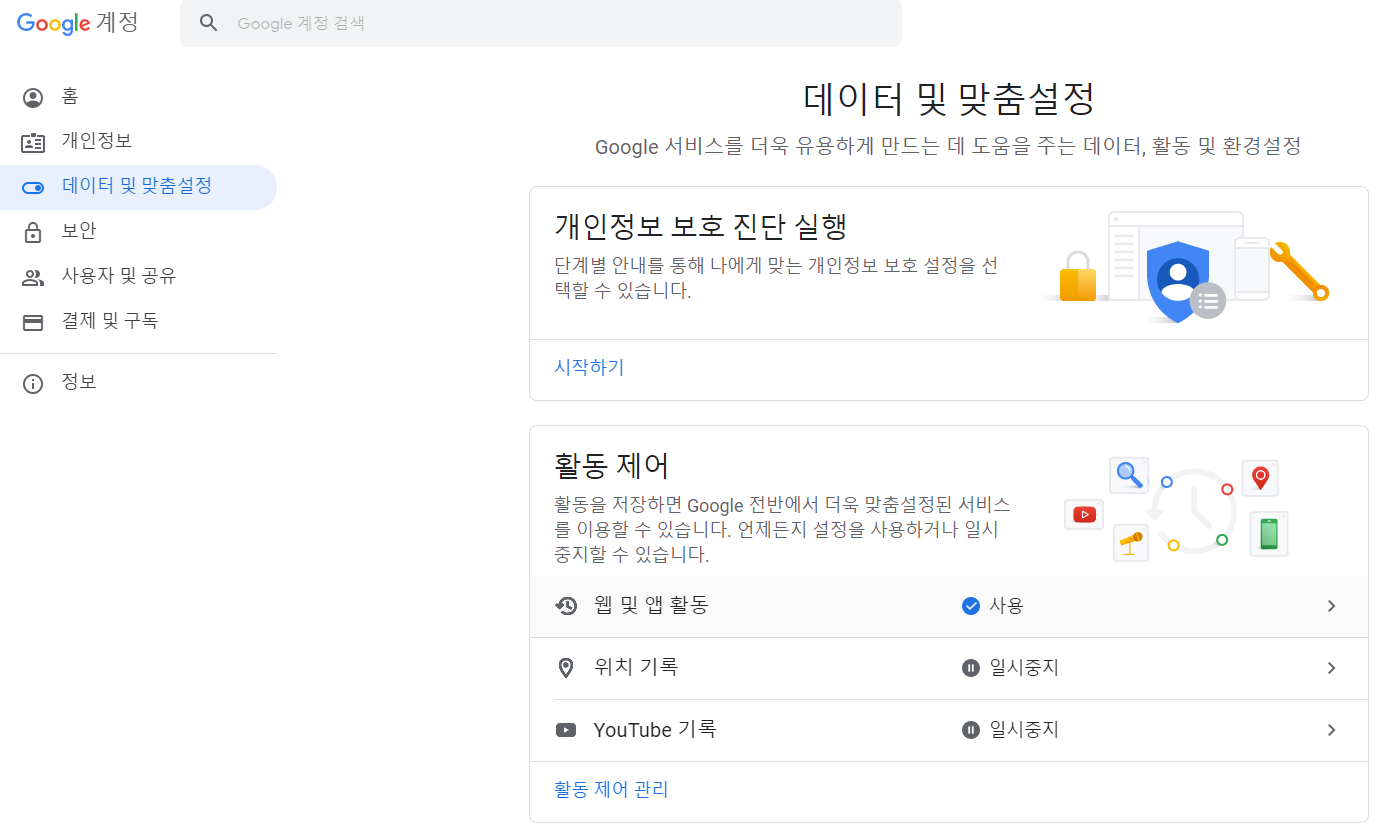Open the 웹 및 앱 활동 row
The image size is (1392, 826).
[948, 606]
